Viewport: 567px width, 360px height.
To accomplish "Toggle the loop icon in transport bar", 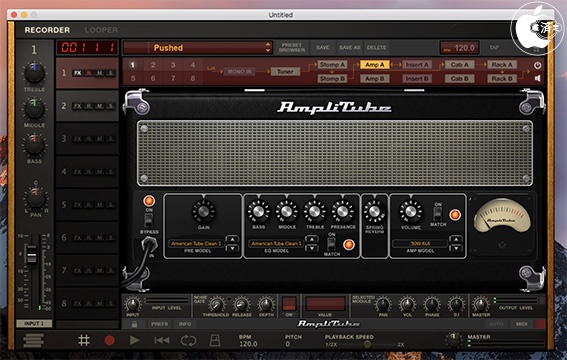I will (188, 340).
